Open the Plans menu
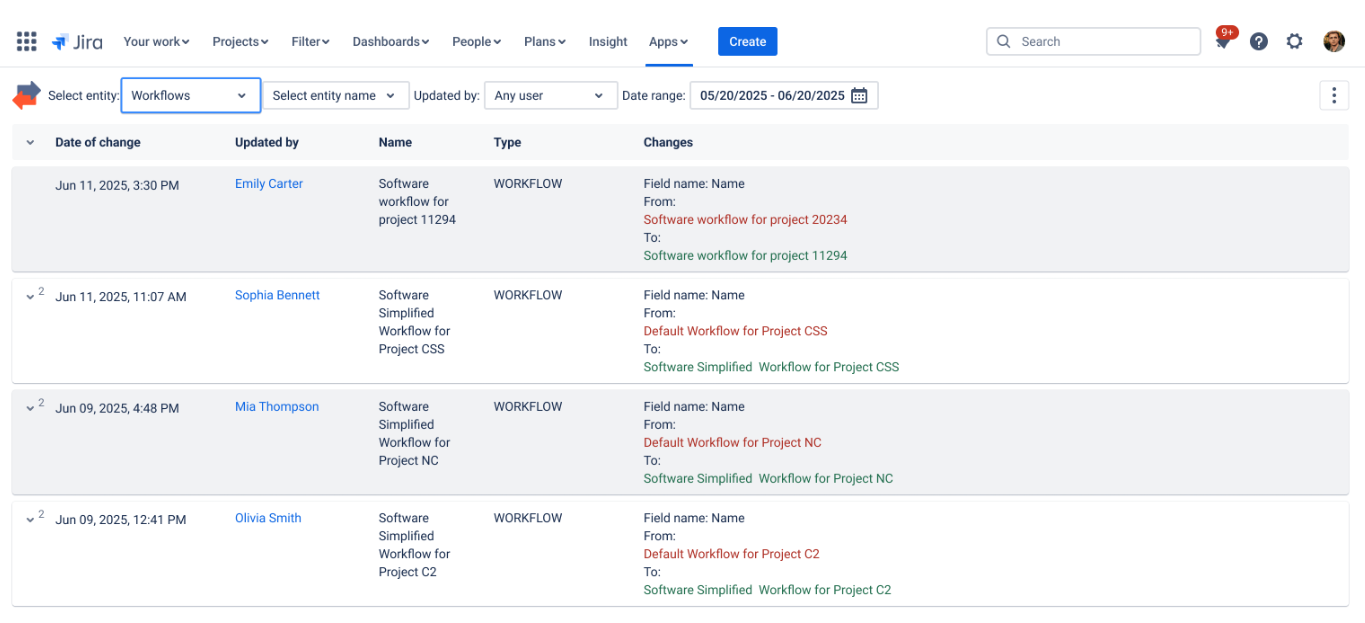Image resolution: width=1365 pixels, height=623 pixels. (545, 41)
